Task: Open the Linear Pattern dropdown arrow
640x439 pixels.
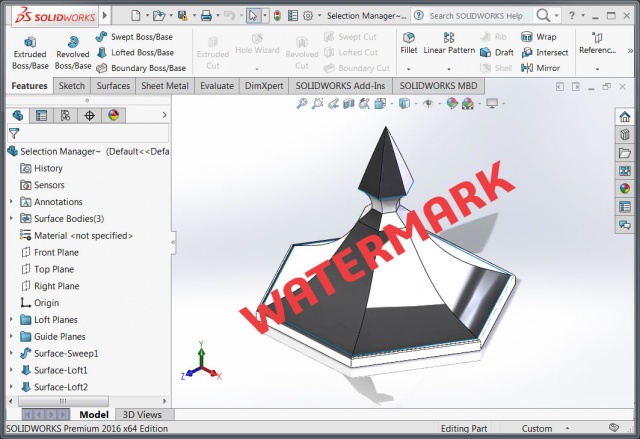Action: [x=449, y=69]
